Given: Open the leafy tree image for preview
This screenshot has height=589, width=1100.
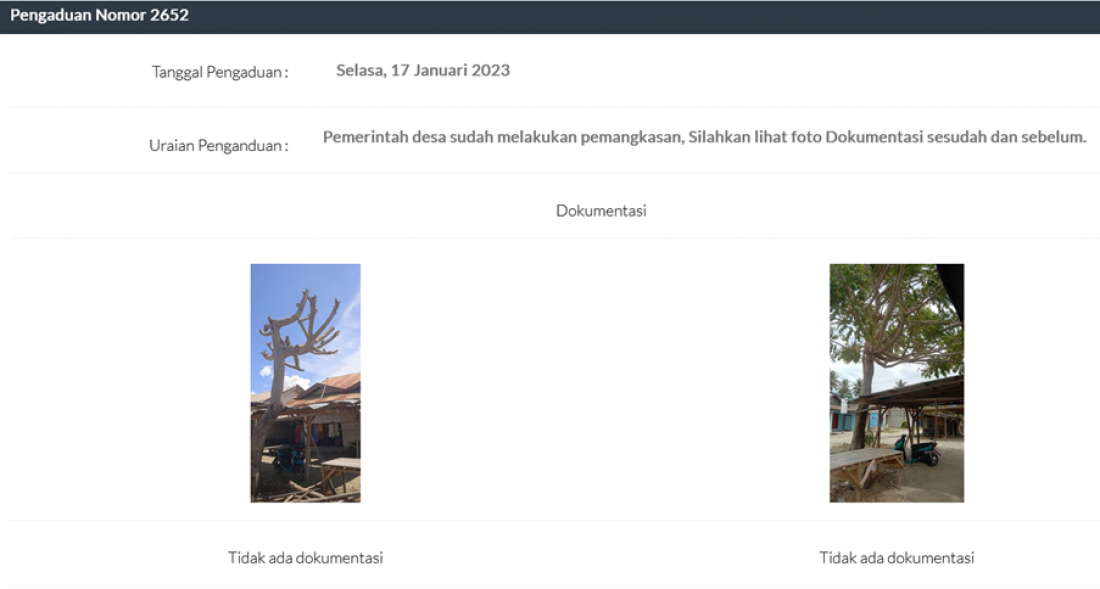Looking at the screenshot, I should tap(896, 382).
